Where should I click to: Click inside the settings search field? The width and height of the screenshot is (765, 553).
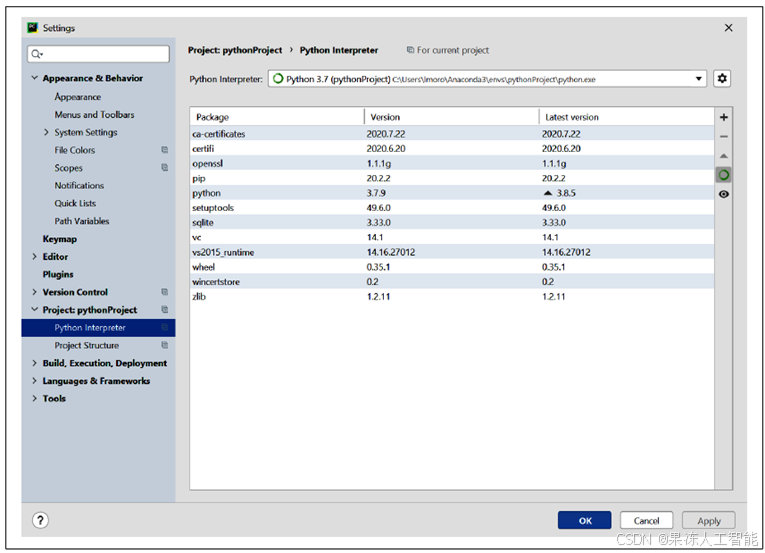point(99,54)
